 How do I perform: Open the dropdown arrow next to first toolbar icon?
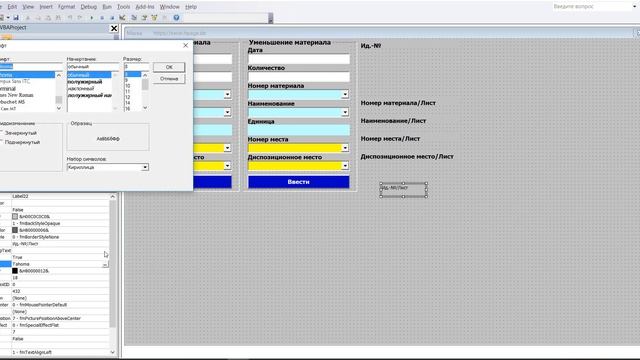[x=8, y=18]
